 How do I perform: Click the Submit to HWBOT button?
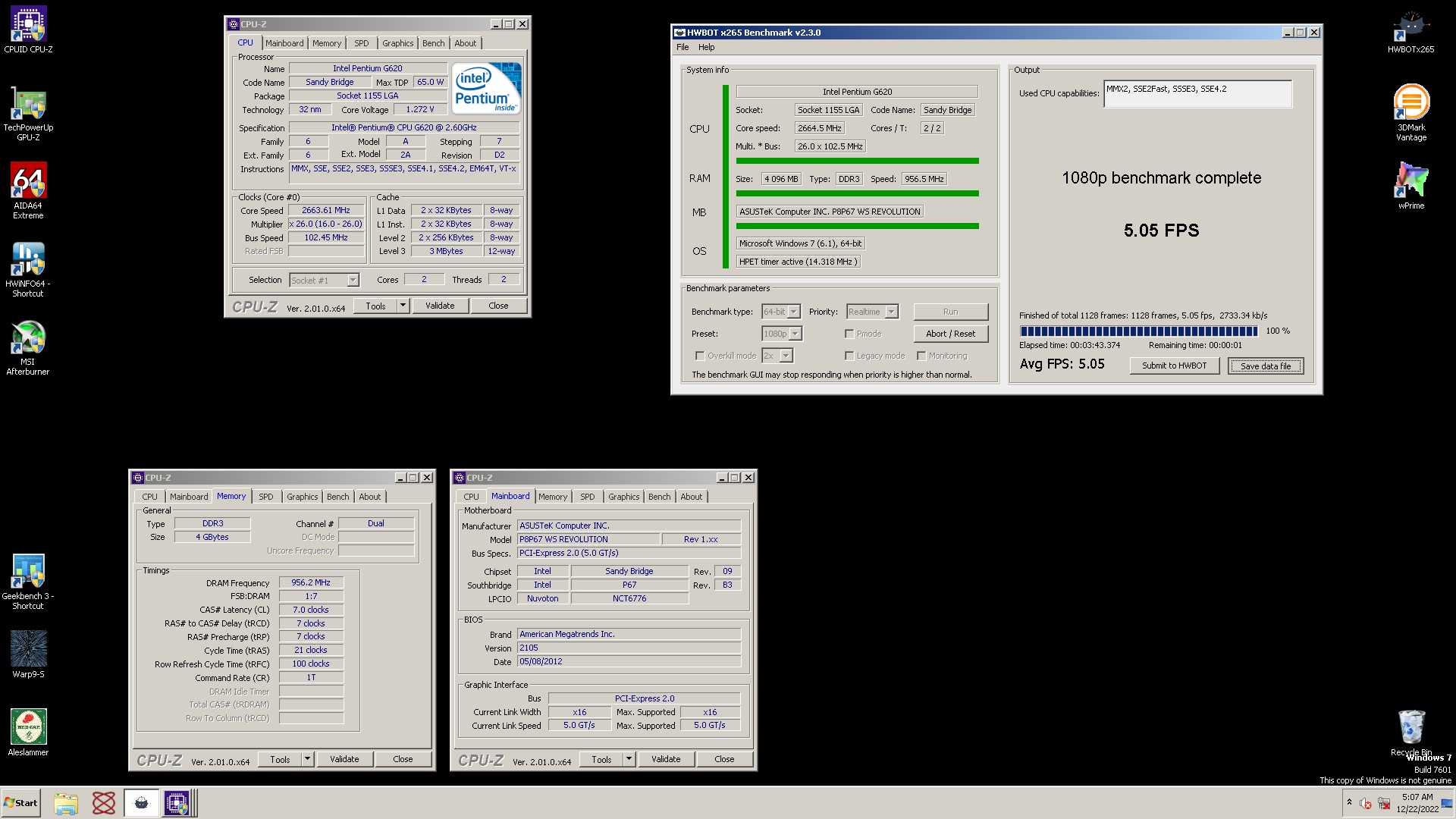coord(1174,366)
